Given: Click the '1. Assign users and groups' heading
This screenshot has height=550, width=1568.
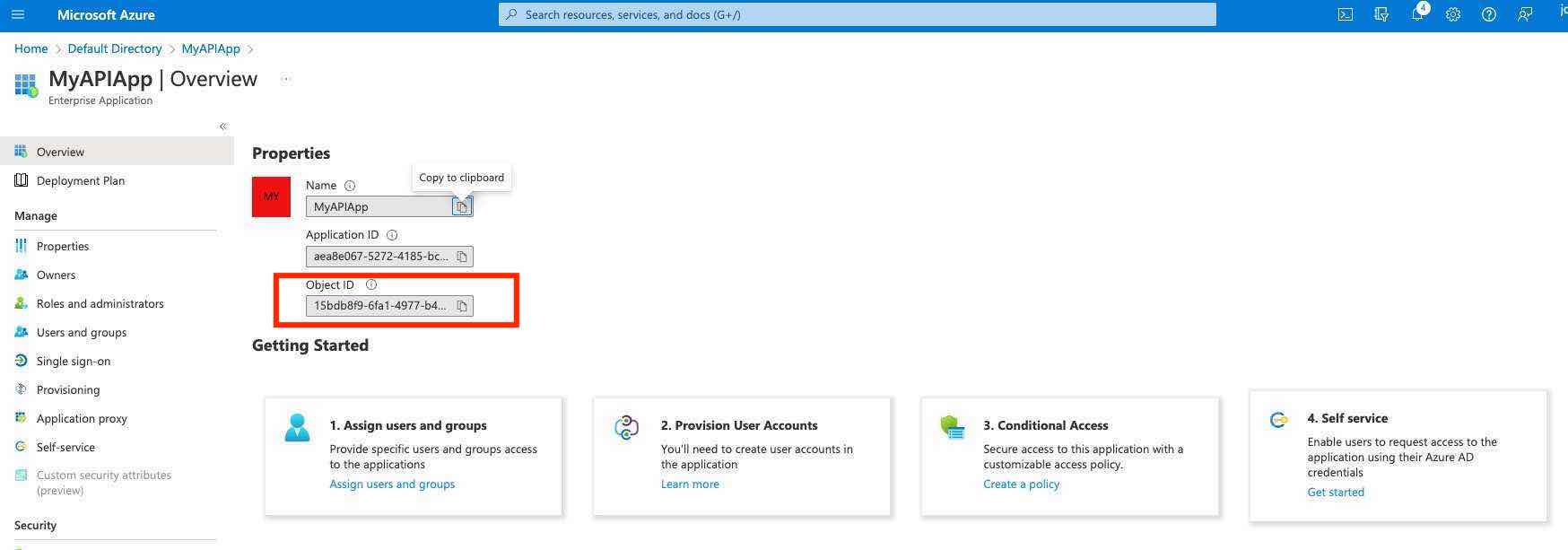Looking at the screenshot, I should [x=408, y=425].
